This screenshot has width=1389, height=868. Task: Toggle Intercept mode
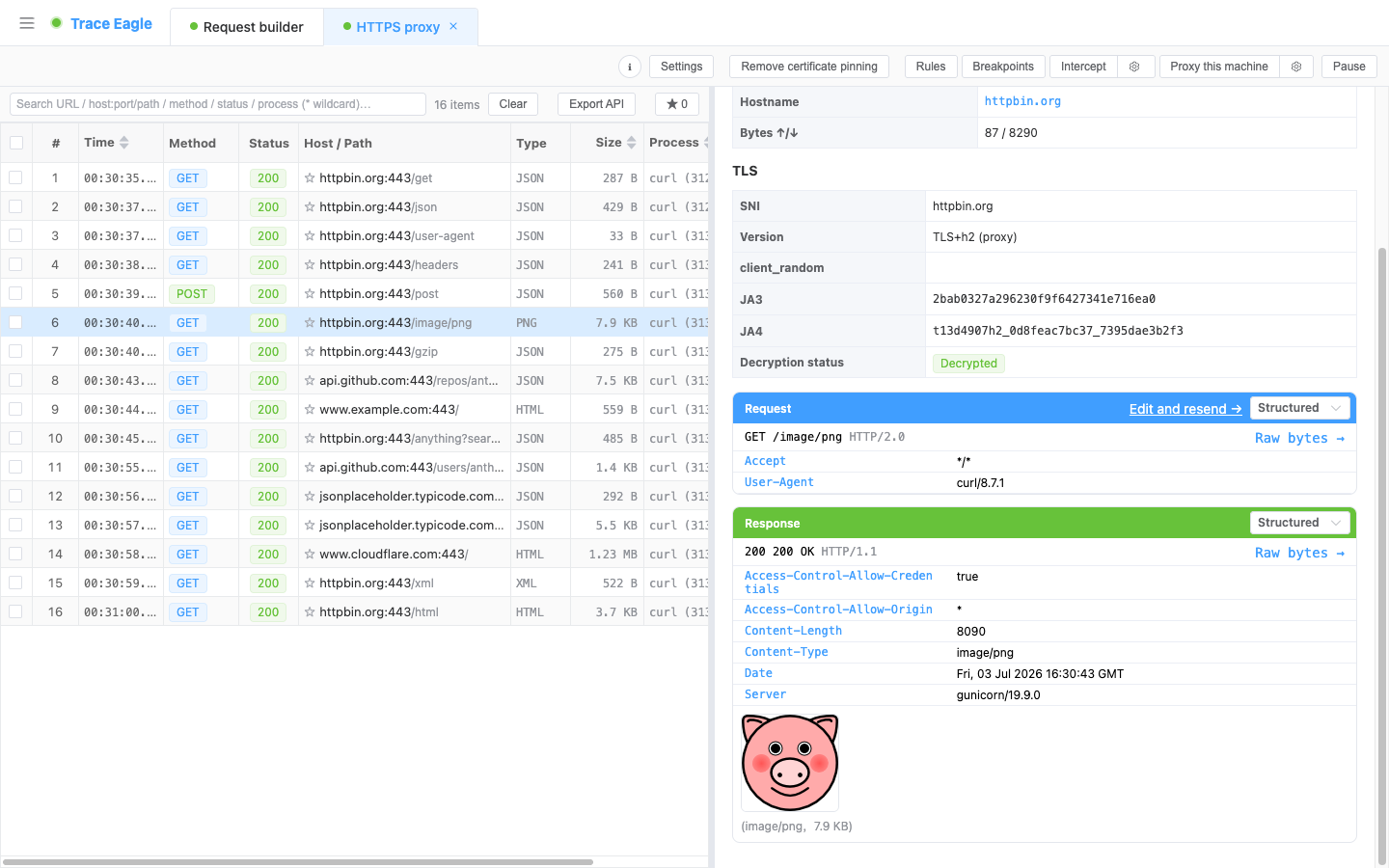coord(1083,67)
